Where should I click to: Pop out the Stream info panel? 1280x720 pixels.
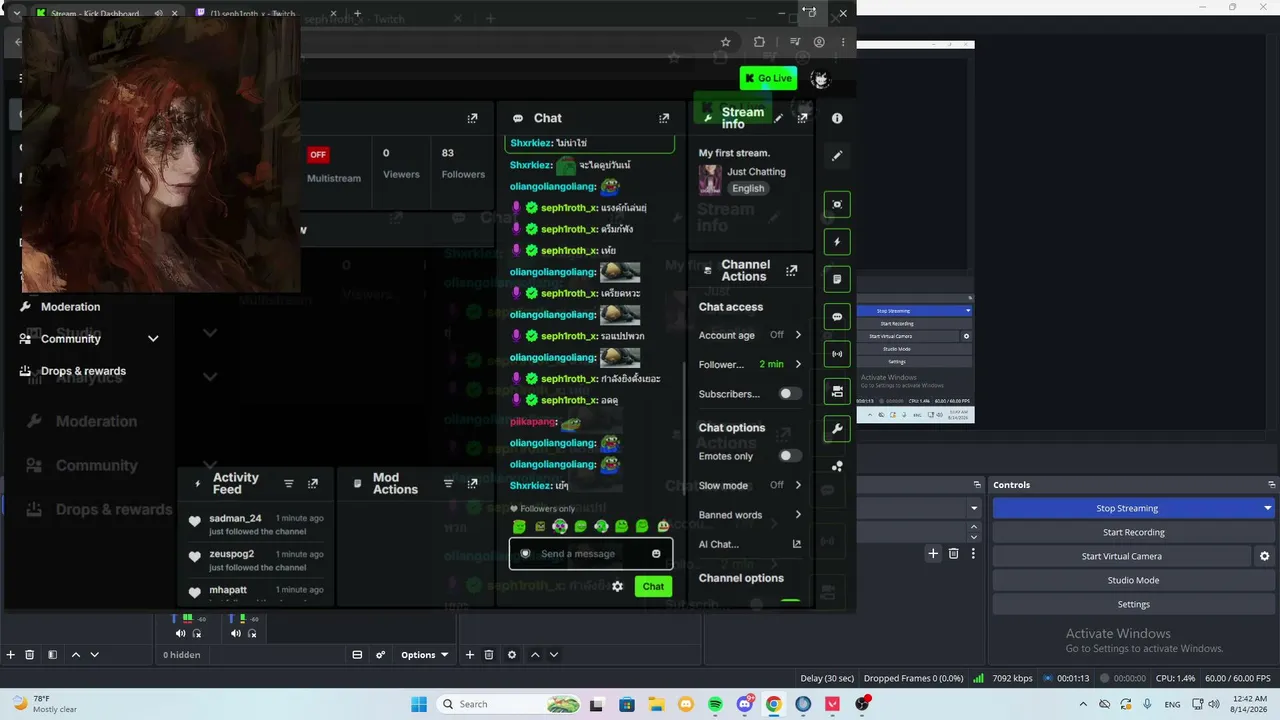(x=802, y=118)
